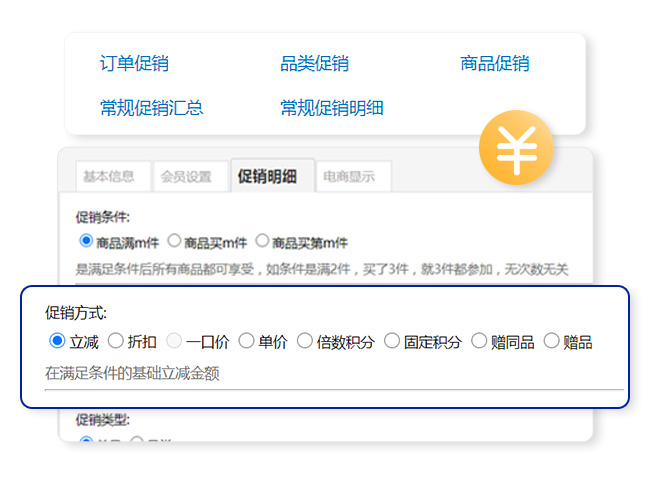The image size is (650, 488).
Task: Select the 商品买第m件 condition radio button
Action: [x=263, y=241]
